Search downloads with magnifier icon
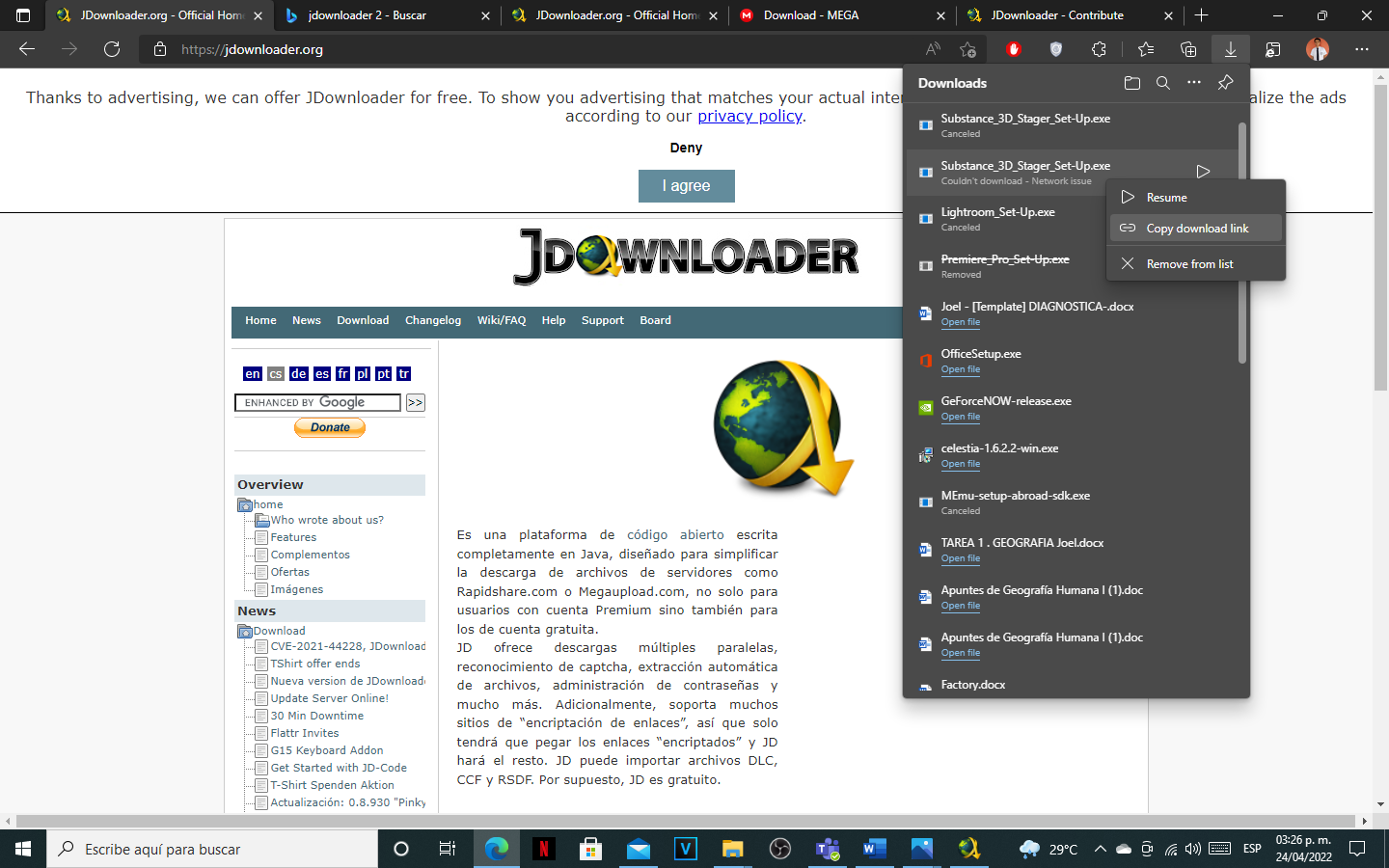The width and height of the screenshot is (1389, 868). pyautogui.click(x=1163, y=83)
